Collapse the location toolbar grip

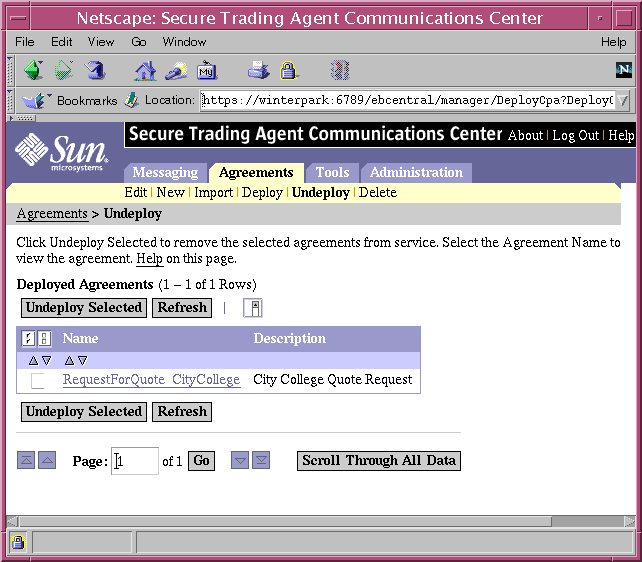click(11, 100)
